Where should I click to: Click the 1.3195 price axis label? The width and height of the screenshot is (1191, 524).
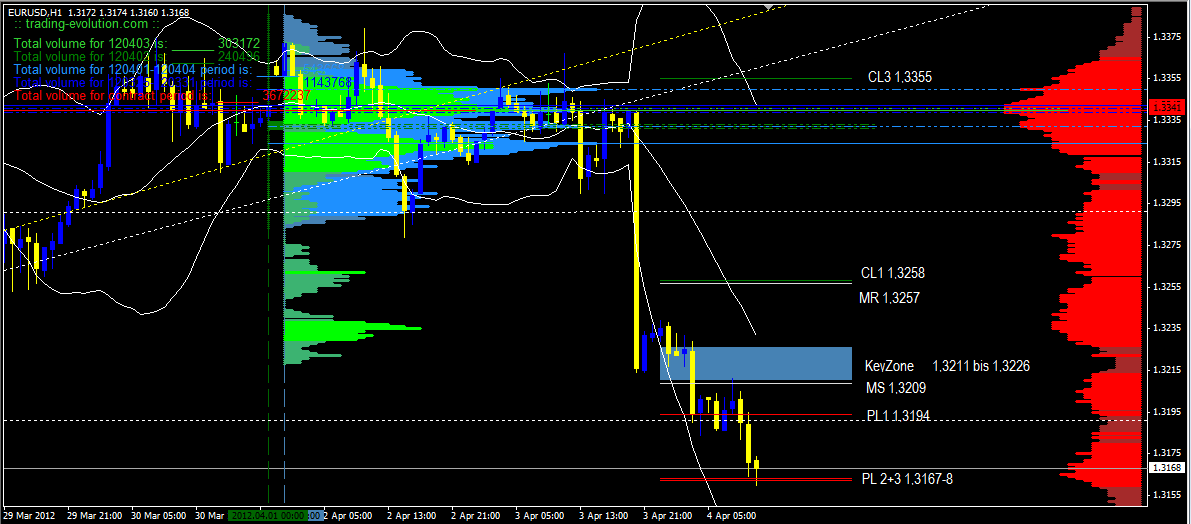pyautogui.click(x=1166, y=412)
